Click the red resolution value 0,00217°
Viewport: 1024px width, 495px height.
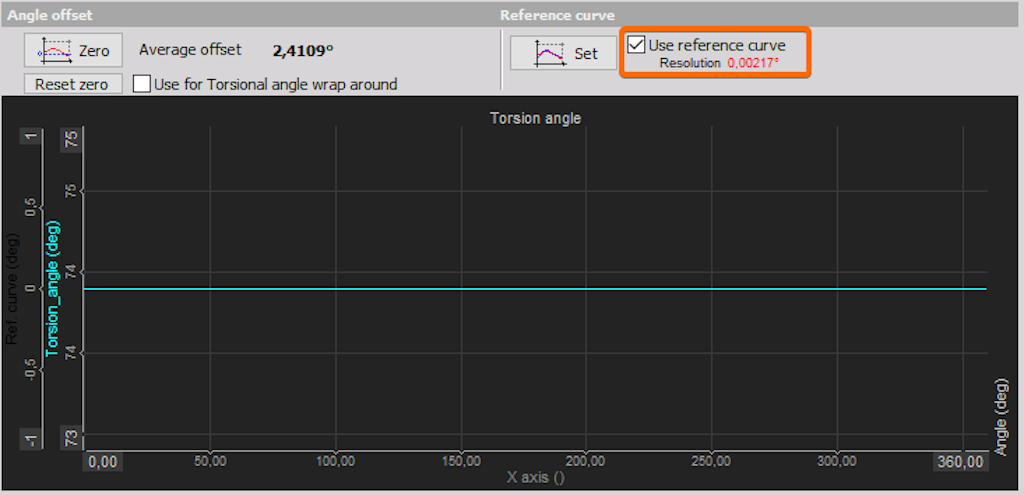[754, 63]
